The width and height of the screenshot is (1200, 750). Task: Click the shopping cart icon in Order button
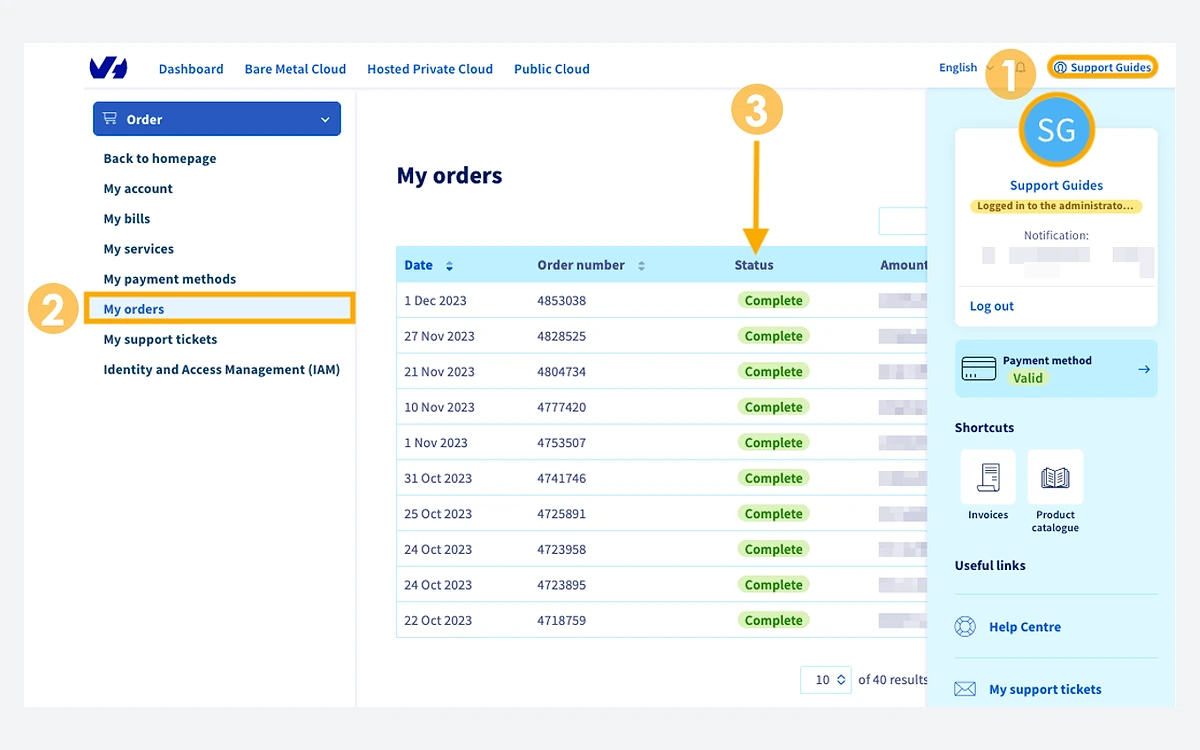point(110,119)
